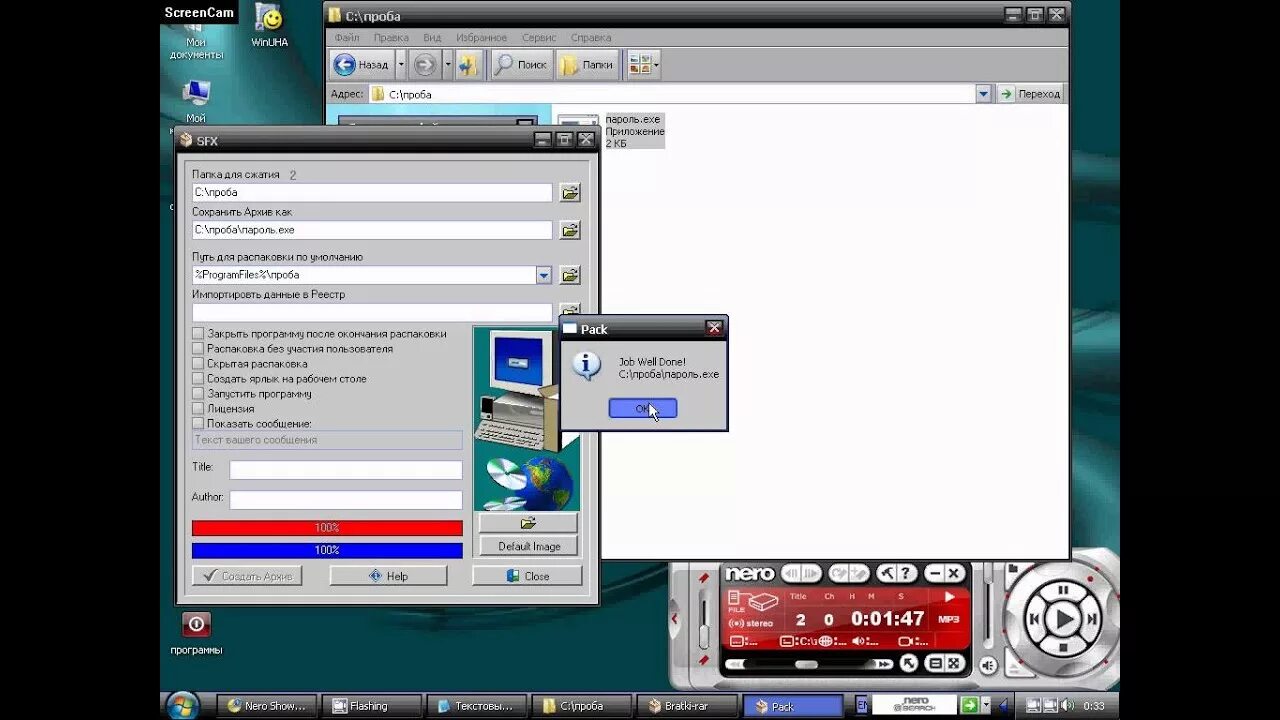Viewport: 1280px width, 720px height.
Task: Tick the Скрытая распаковка checkbox
Action: 198,364
